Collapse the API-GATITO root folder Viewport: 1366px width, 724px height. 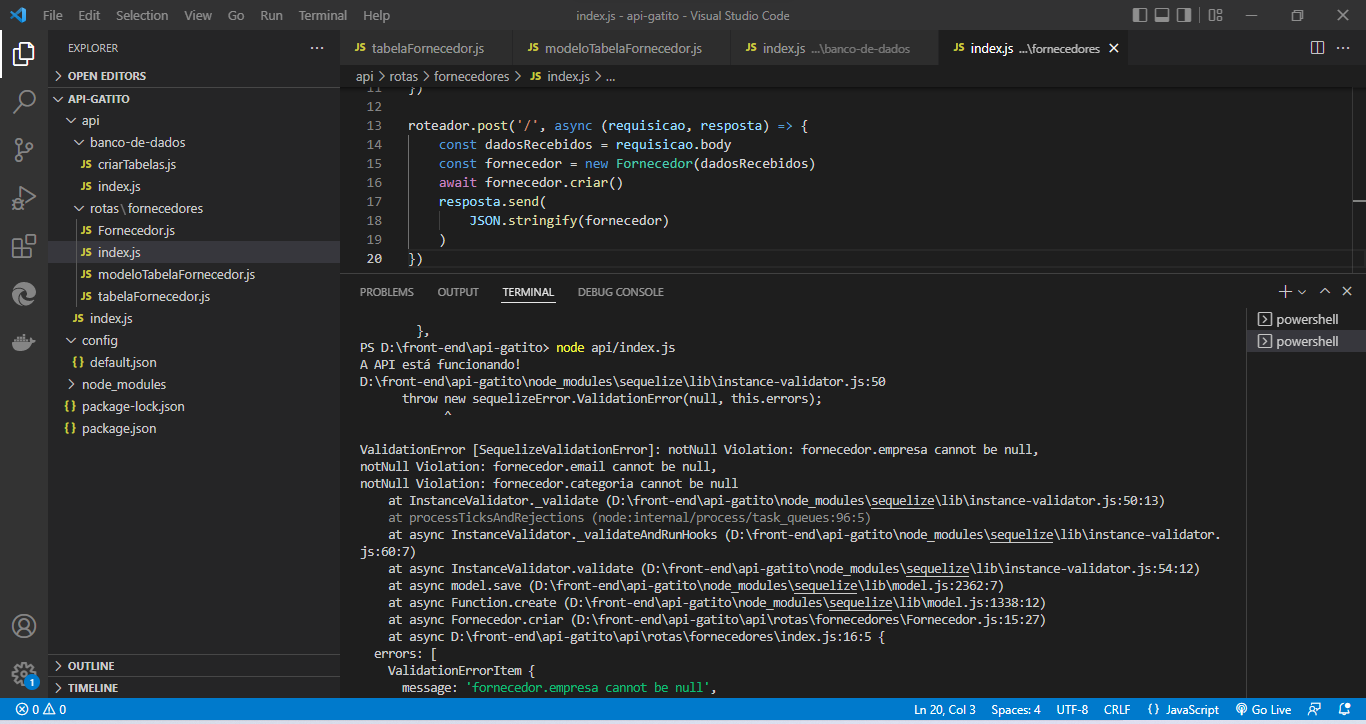tap(194, 99)
